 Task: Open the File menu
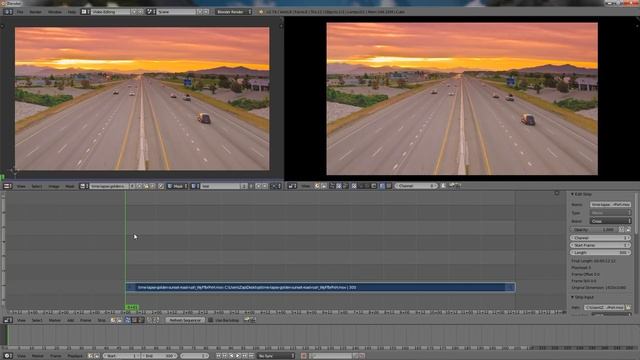20,12
